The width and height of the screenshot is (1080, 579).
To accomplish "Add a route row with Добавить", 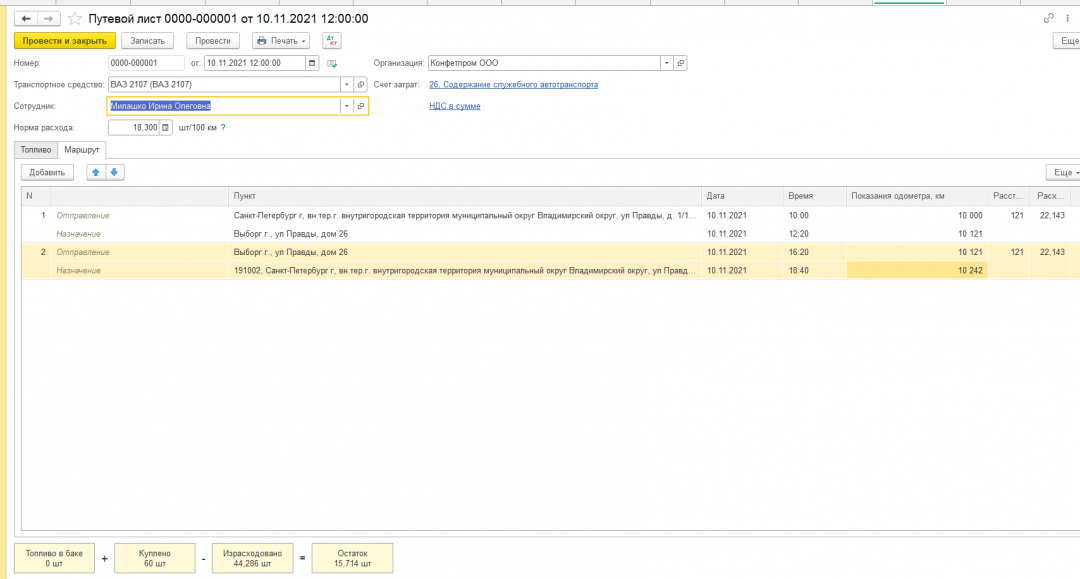I will pyautogui.click(x=48, y=172).
